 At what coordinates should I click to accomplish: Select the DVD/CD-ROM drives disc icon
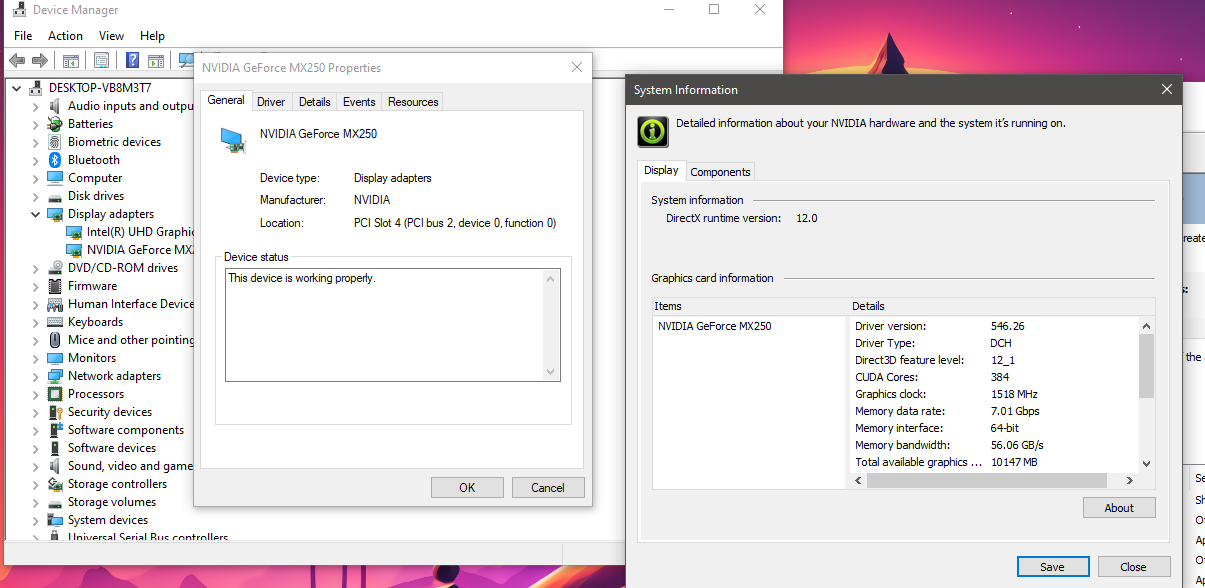tap(55, 268)
